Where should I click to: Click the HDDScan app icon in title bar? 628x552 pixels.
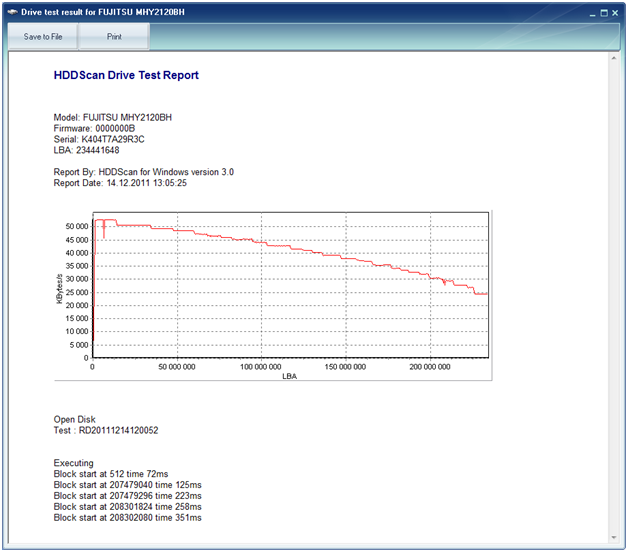12,12
